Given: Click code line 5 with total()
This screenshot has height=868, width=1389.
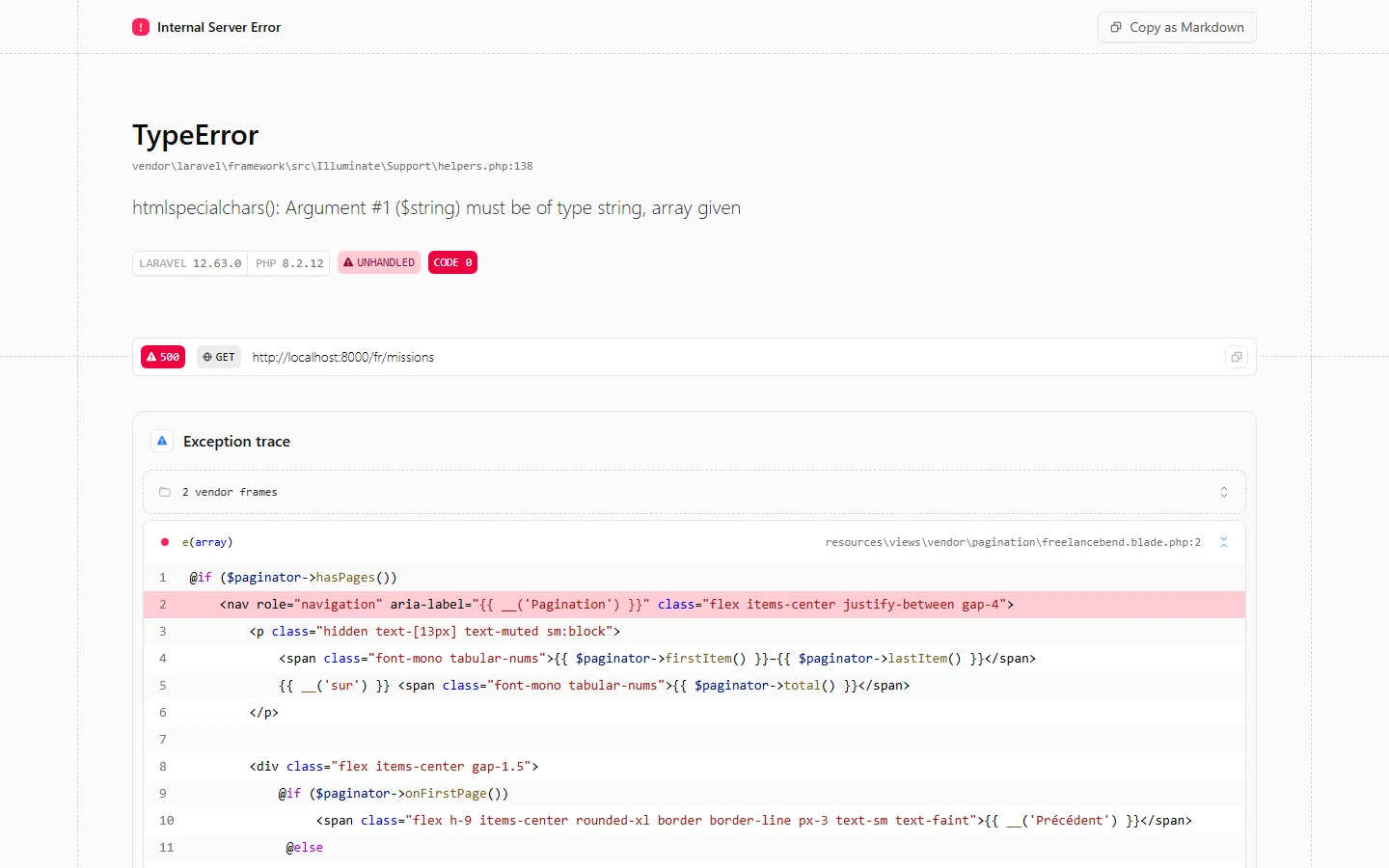Looking at the screenshot, I should pos(694,686).
